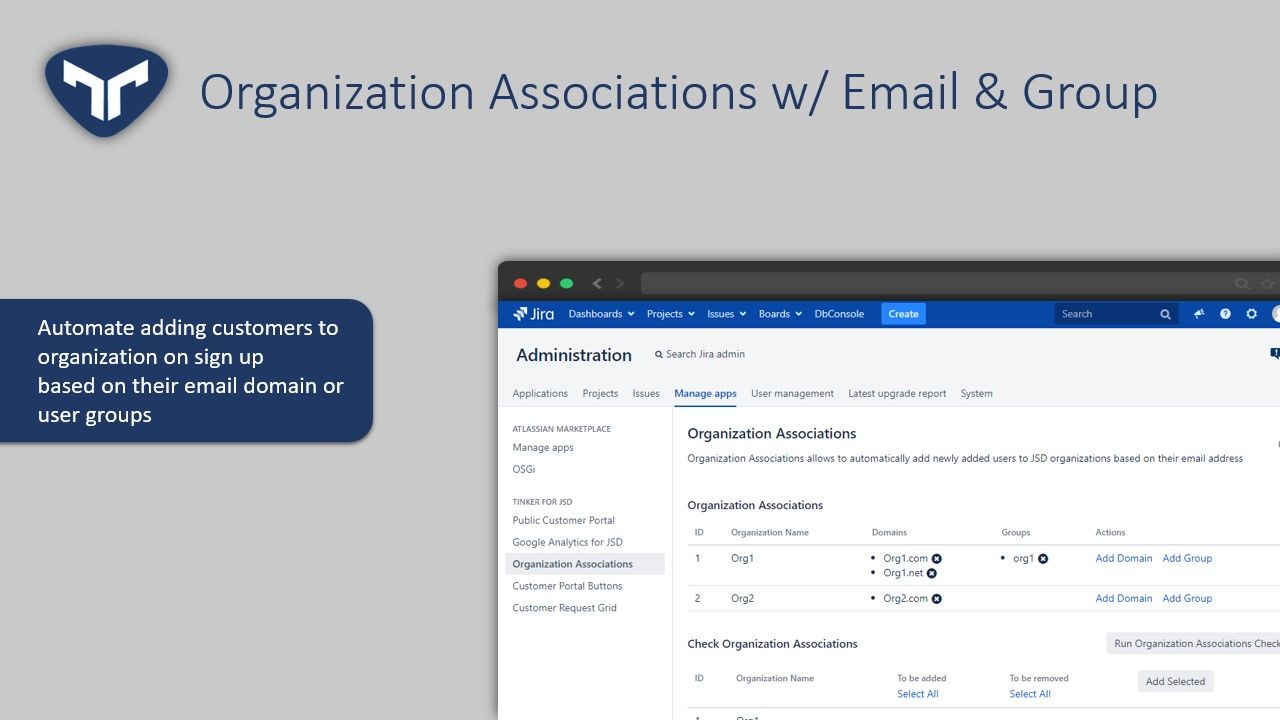Screen dimensions: 1280x720
Task: Remove the org1 group
Action: [1043, 559]
